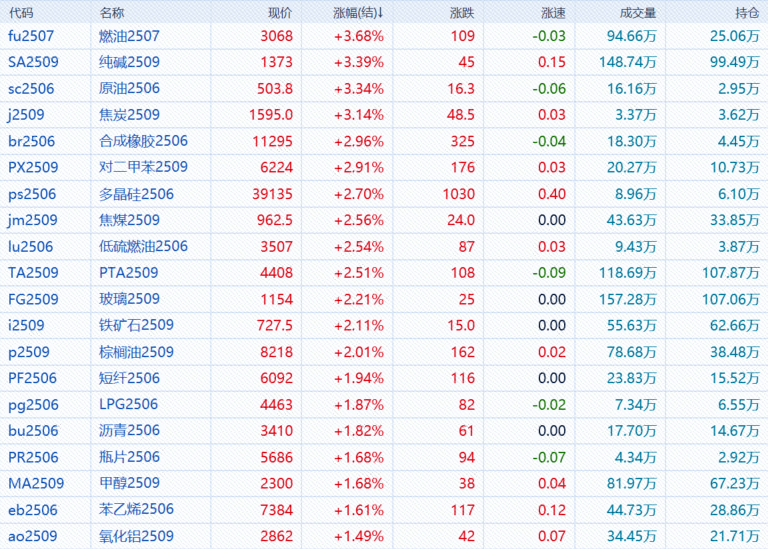
Task: Open 纯碱2509 contract name link
Action: click(129, 62)
